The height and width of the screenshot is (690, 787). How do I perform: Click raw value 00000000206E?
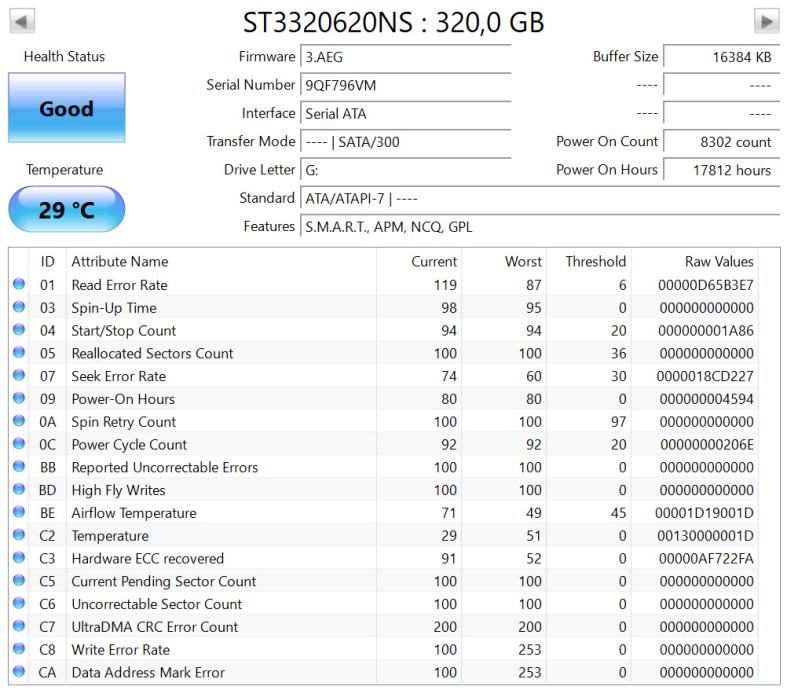point(707,445)
